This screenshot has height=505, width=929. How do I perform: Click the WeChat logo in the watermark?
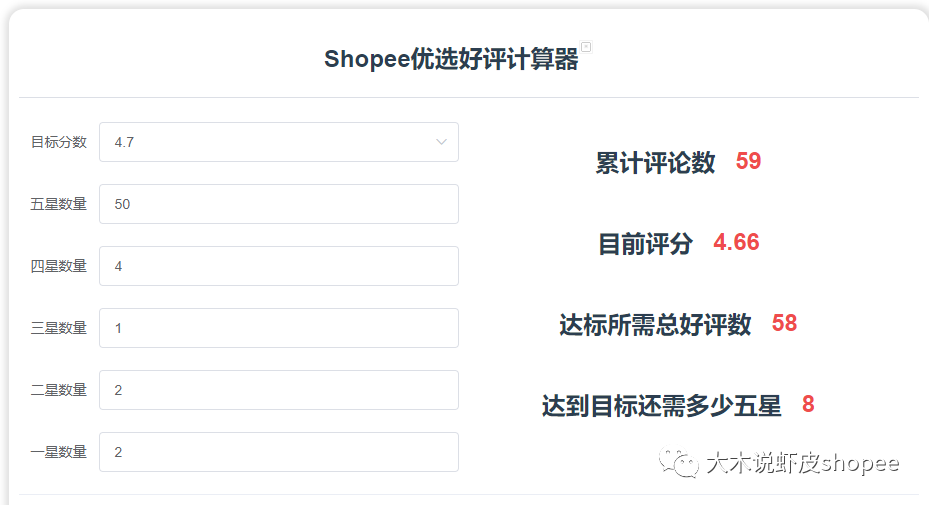point(679,462)
